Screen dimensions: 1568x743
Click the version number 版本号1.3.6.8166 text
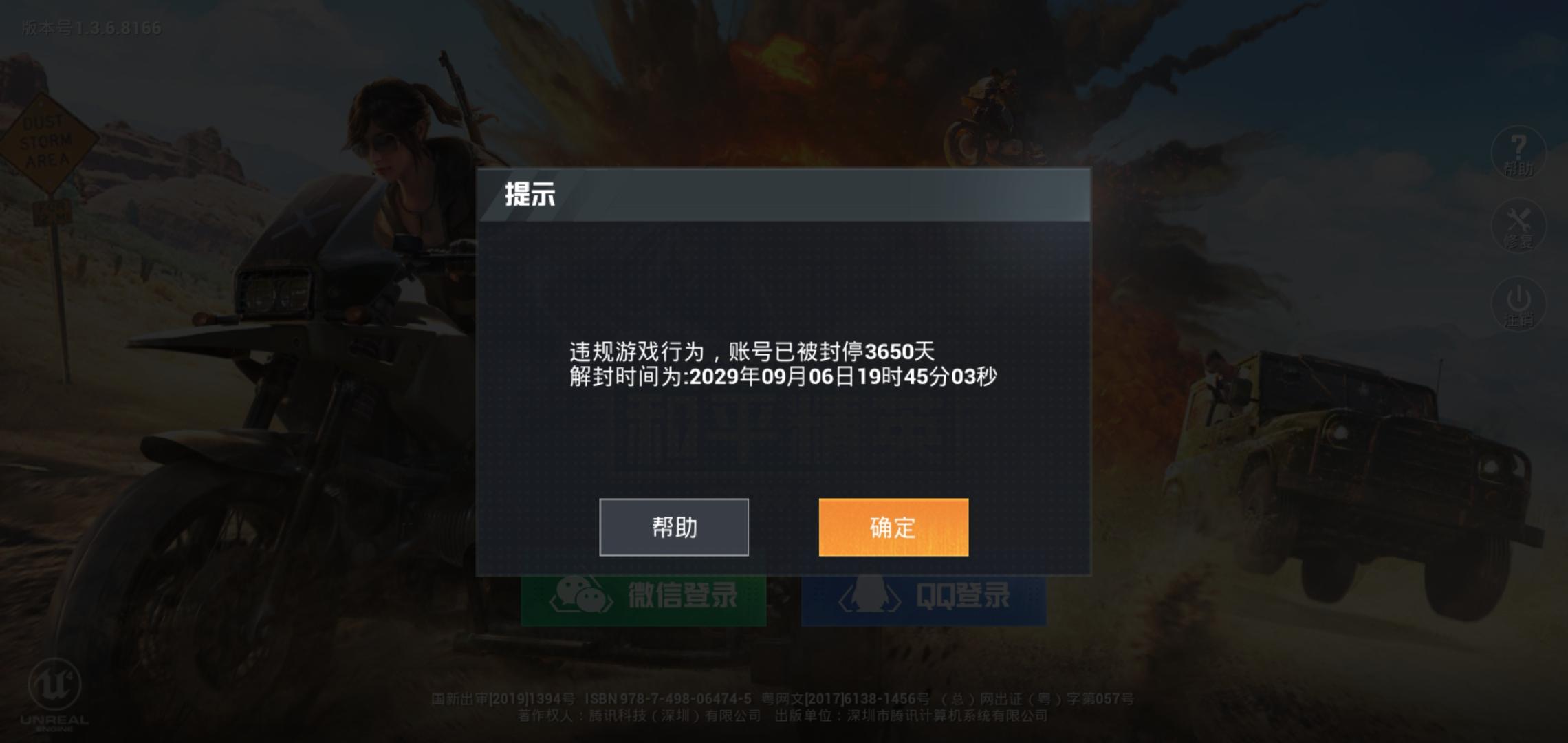[x=91, y=28]
